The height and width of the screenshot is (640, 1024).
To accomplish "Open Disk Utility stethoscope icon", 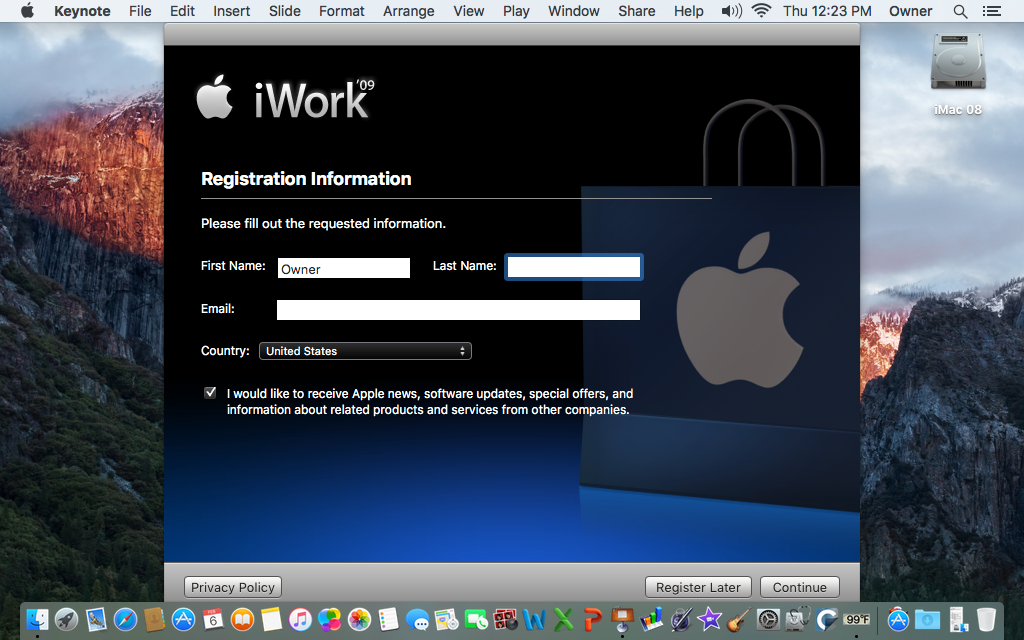I will [x=797, y=619].
